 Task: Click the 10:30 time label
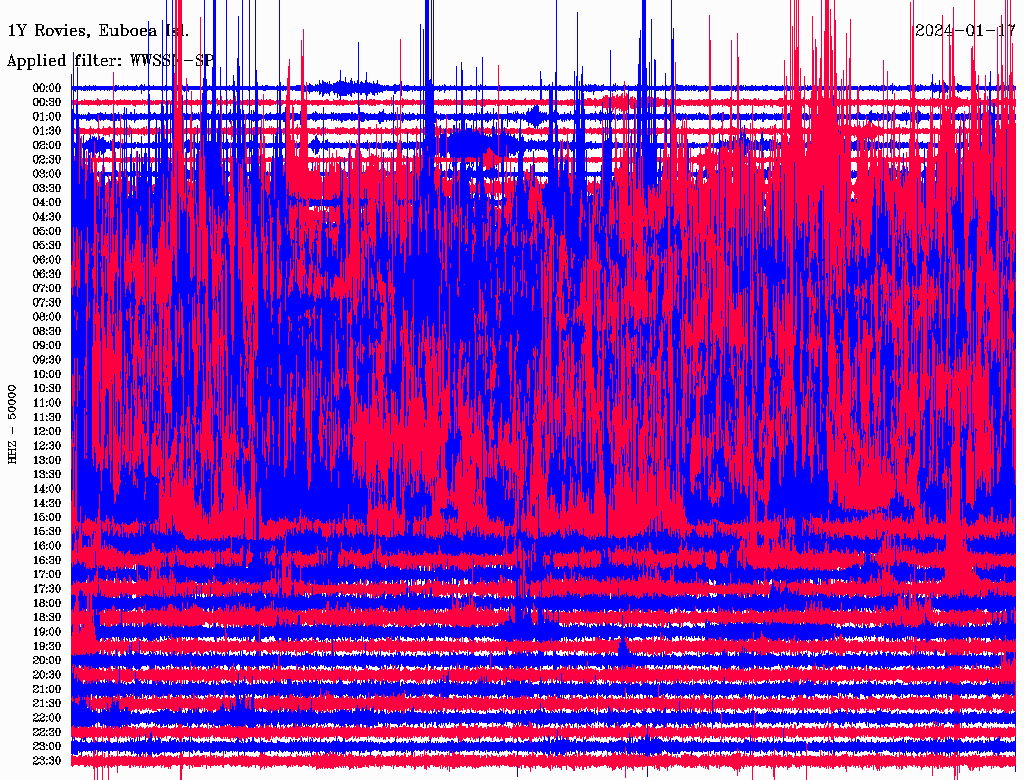coord(47,389)
